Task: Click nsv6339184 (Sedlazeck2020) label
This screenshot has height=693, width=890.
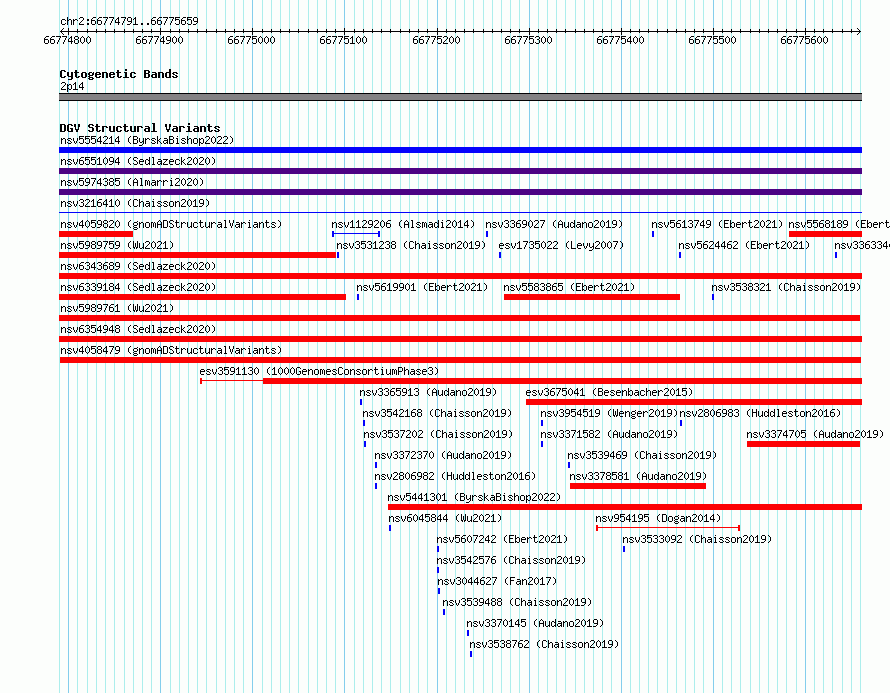Action: click(x=138, y=287)
